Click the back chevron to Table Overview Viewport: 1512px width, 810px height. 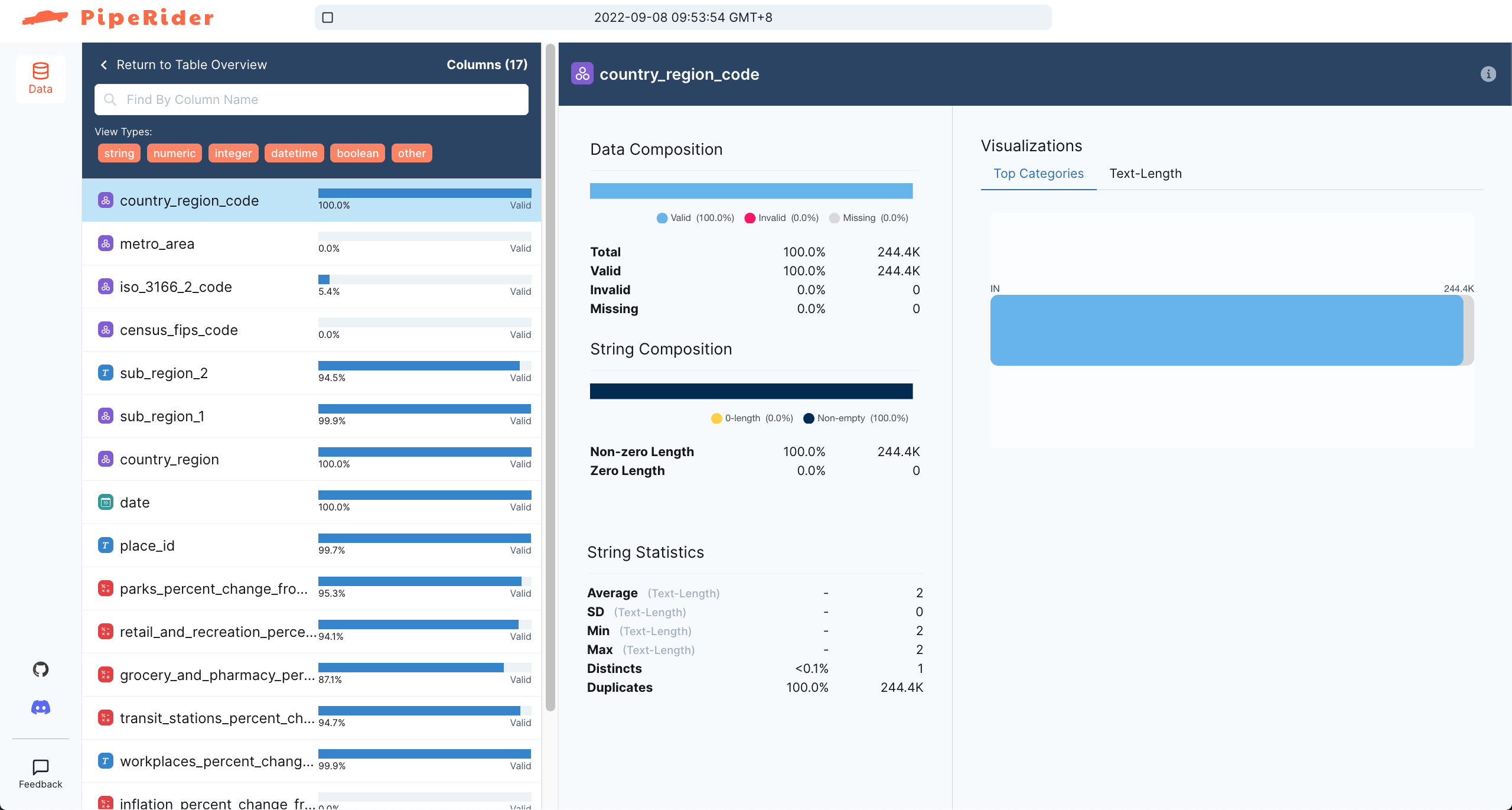[x=104, y=65]
